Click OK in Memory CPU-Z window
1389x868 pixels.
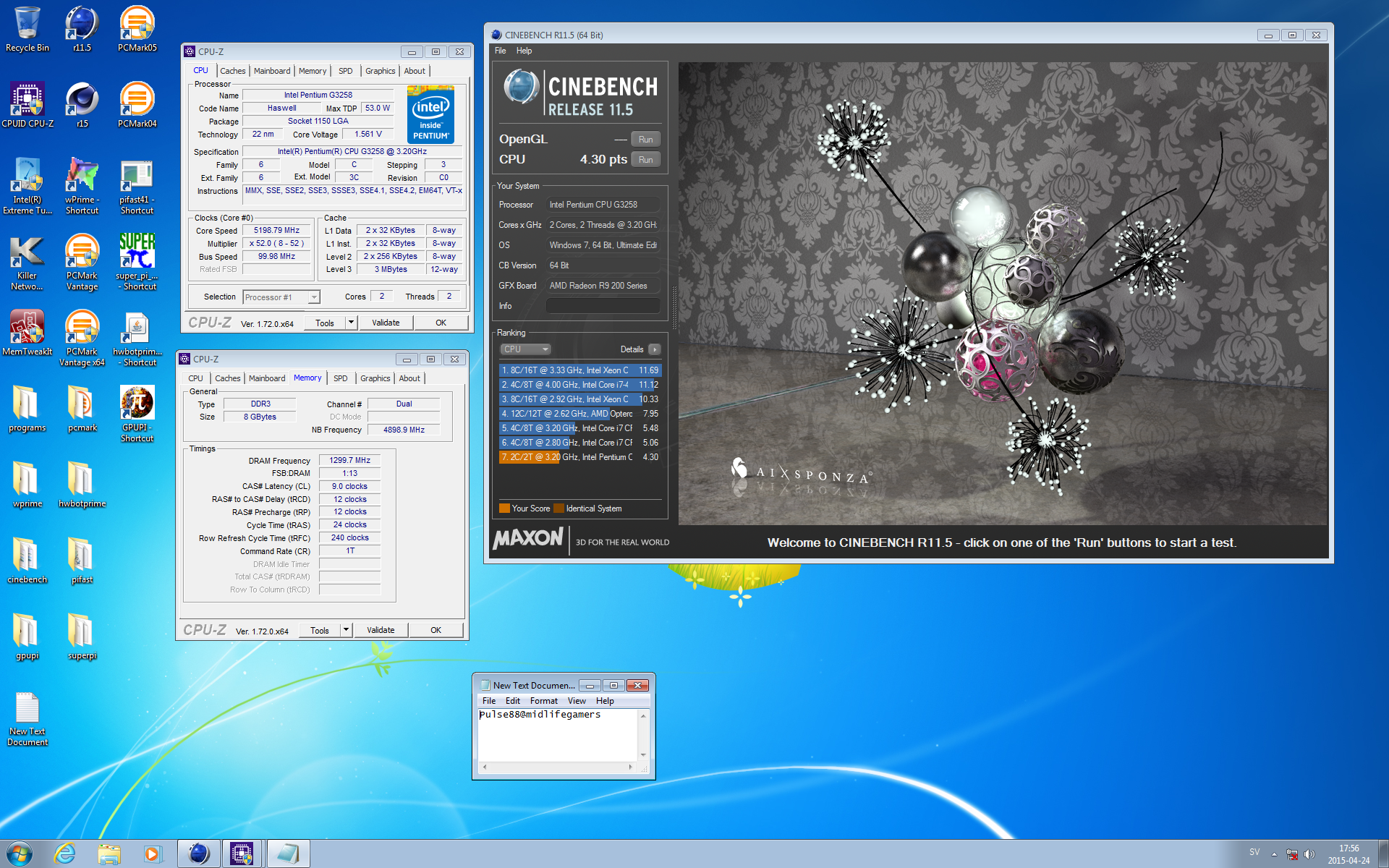(436, 630)
